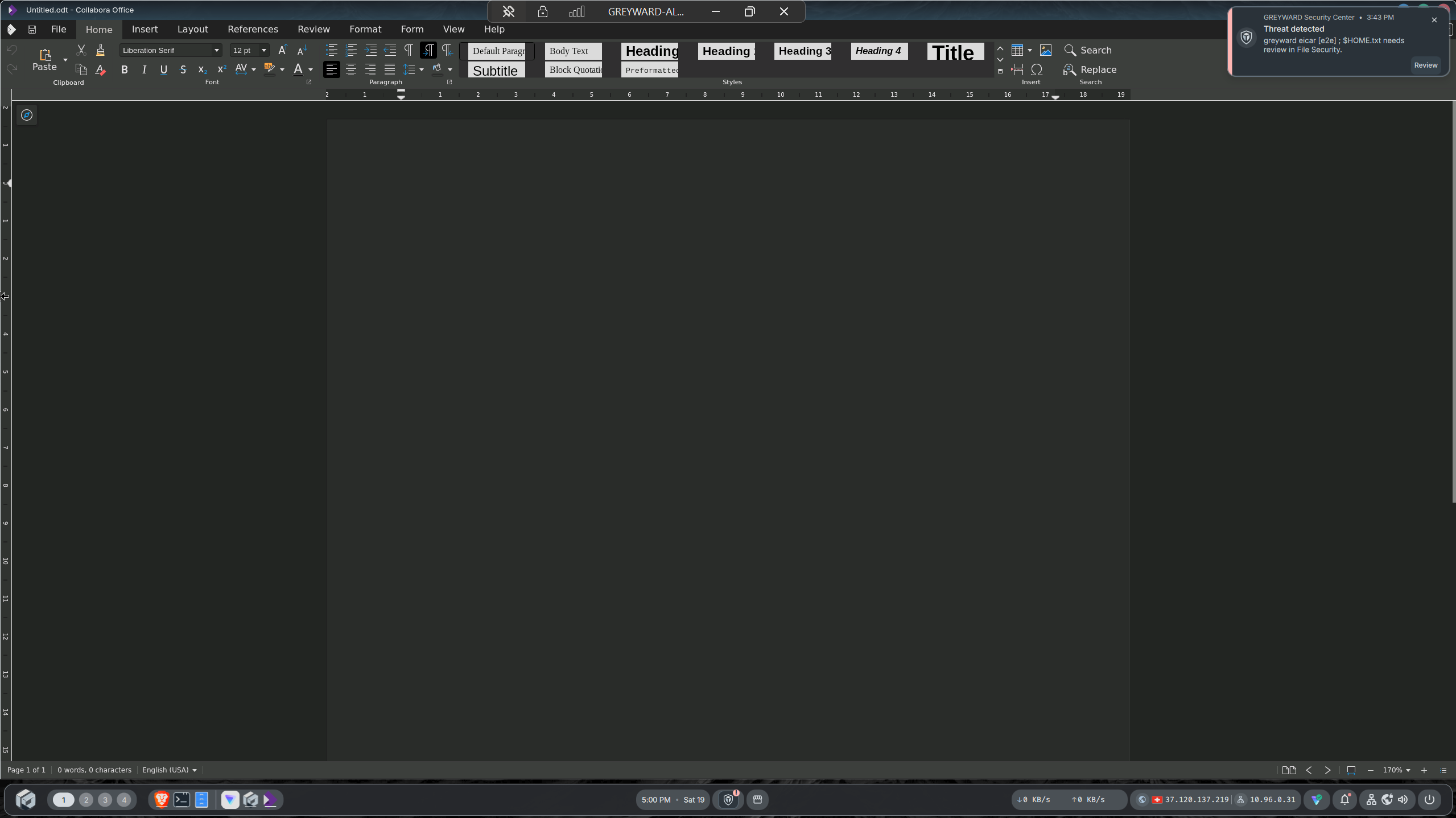Toggle Superscript formatting

point(222,69)
